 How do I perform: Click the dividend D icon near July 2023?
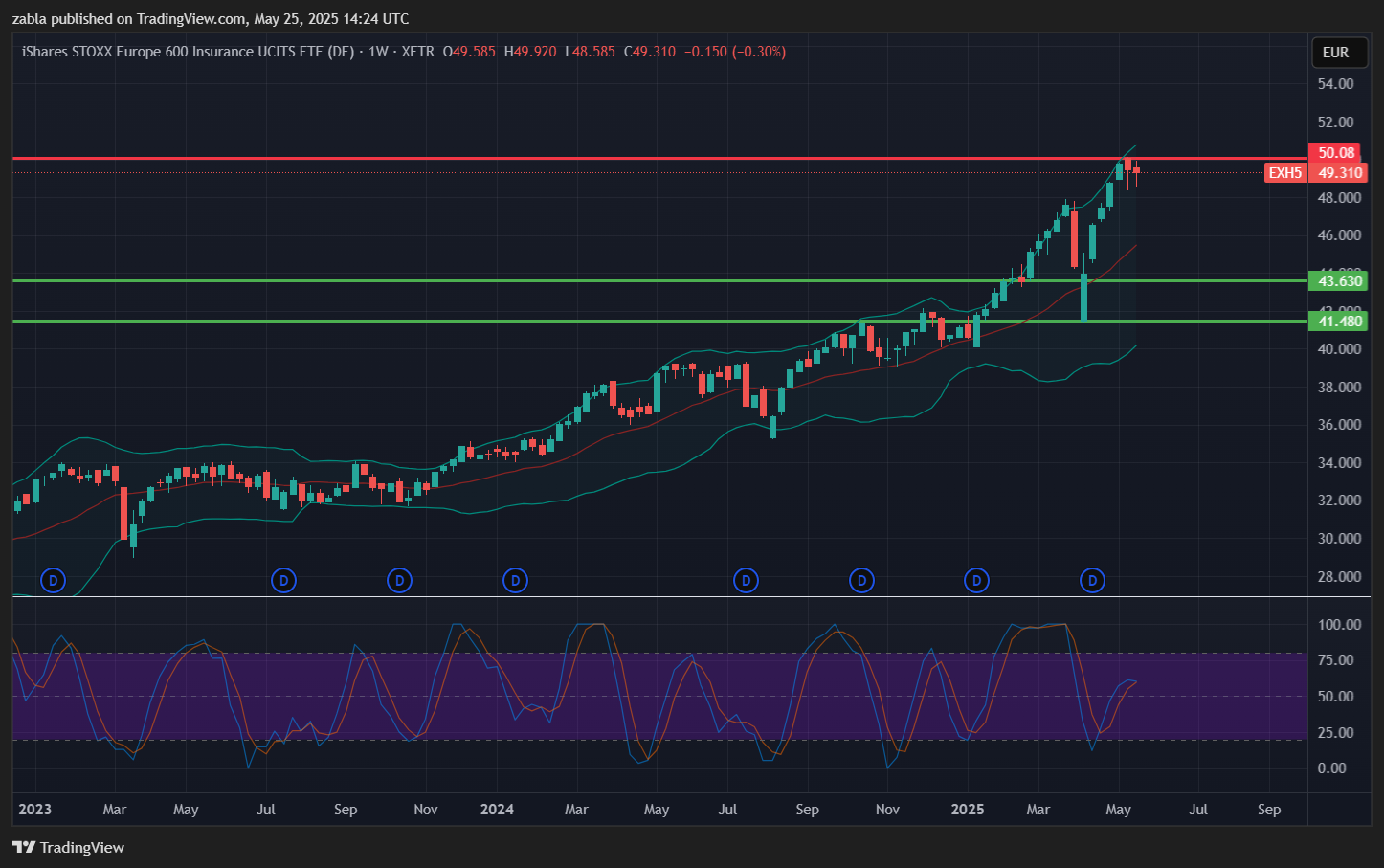pyautogui.click(x=283, y=580)
